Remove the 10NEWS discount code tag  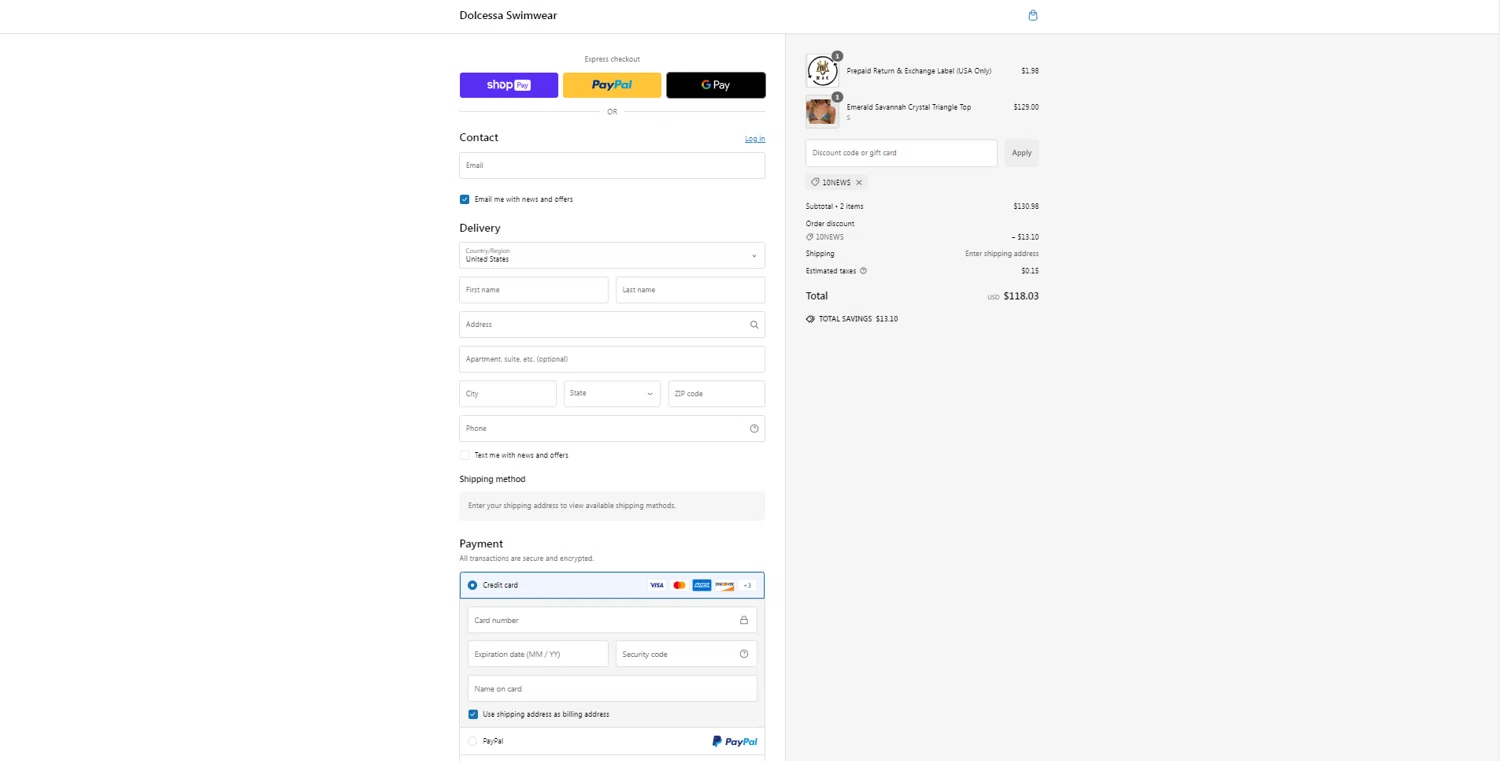(859, 183)
